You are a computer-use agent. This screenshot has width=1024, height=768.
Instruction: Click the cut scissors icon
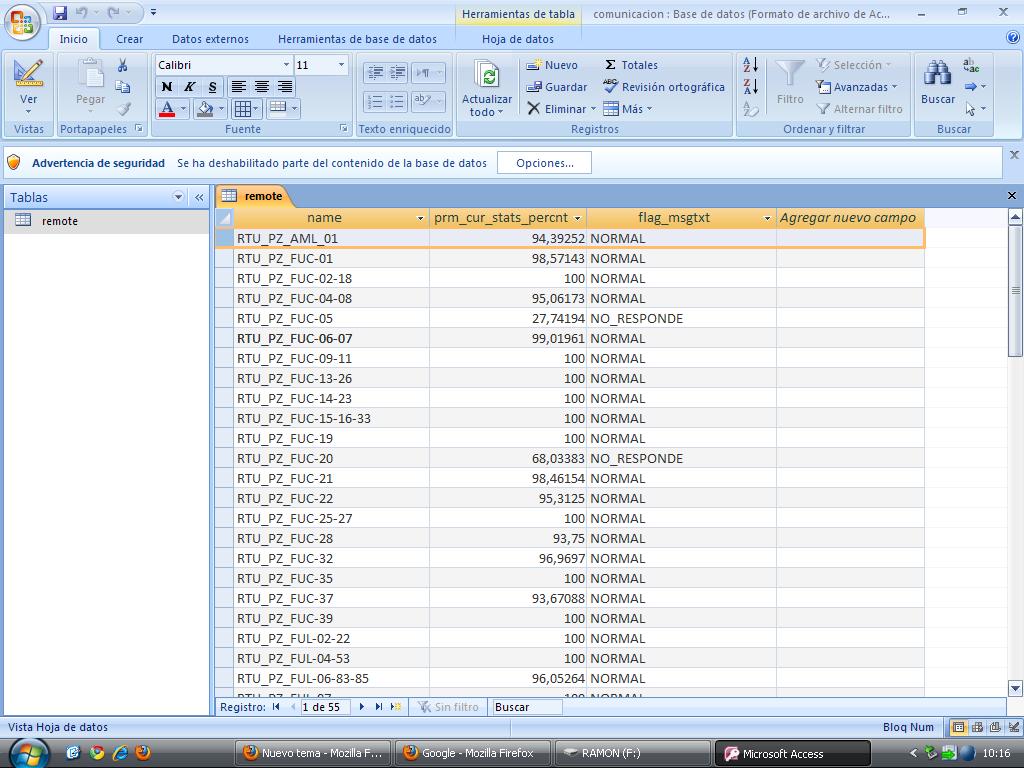tap(123, 65)
